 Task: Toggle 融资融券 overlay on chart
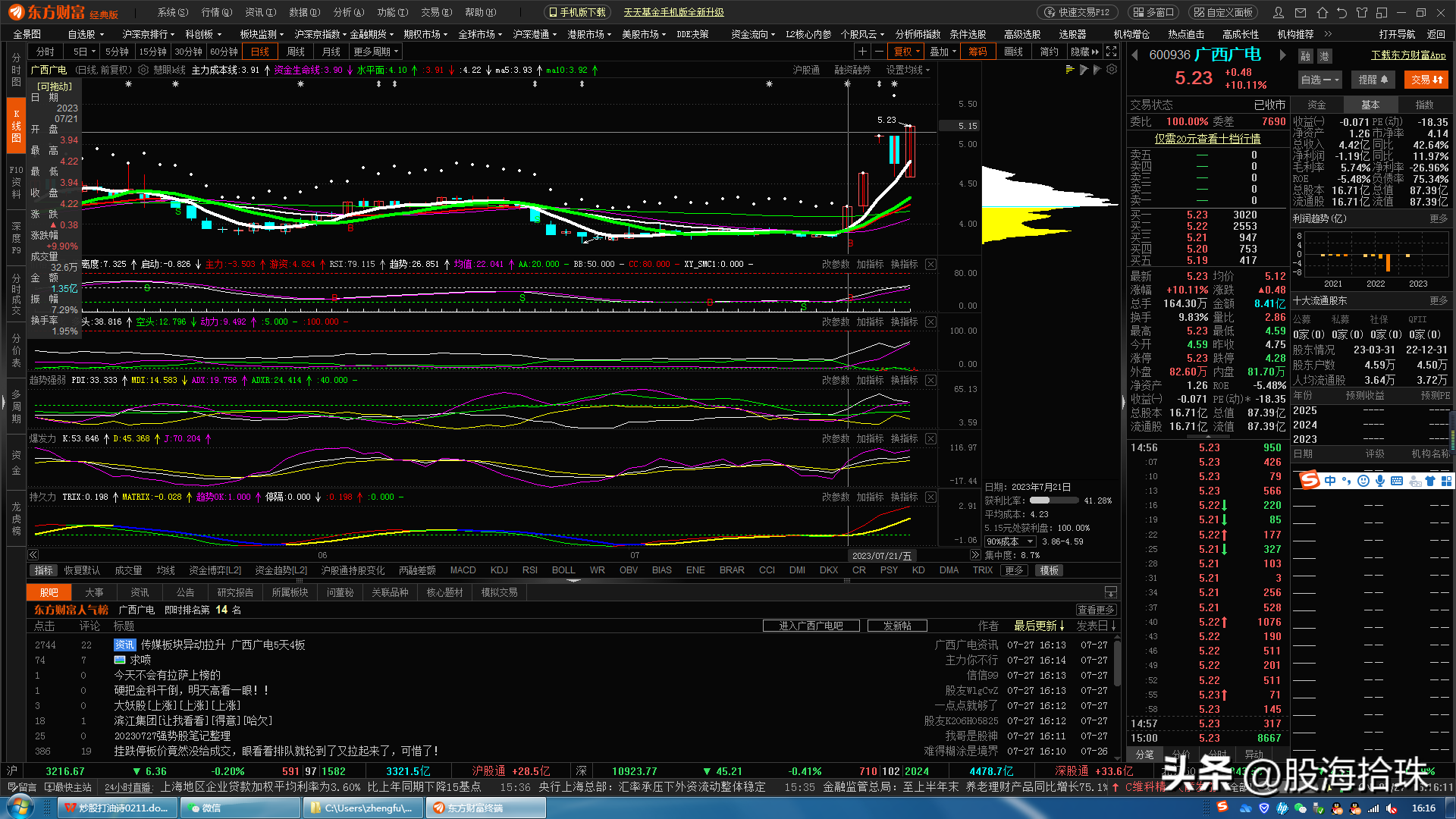click(x=852, y=70)
